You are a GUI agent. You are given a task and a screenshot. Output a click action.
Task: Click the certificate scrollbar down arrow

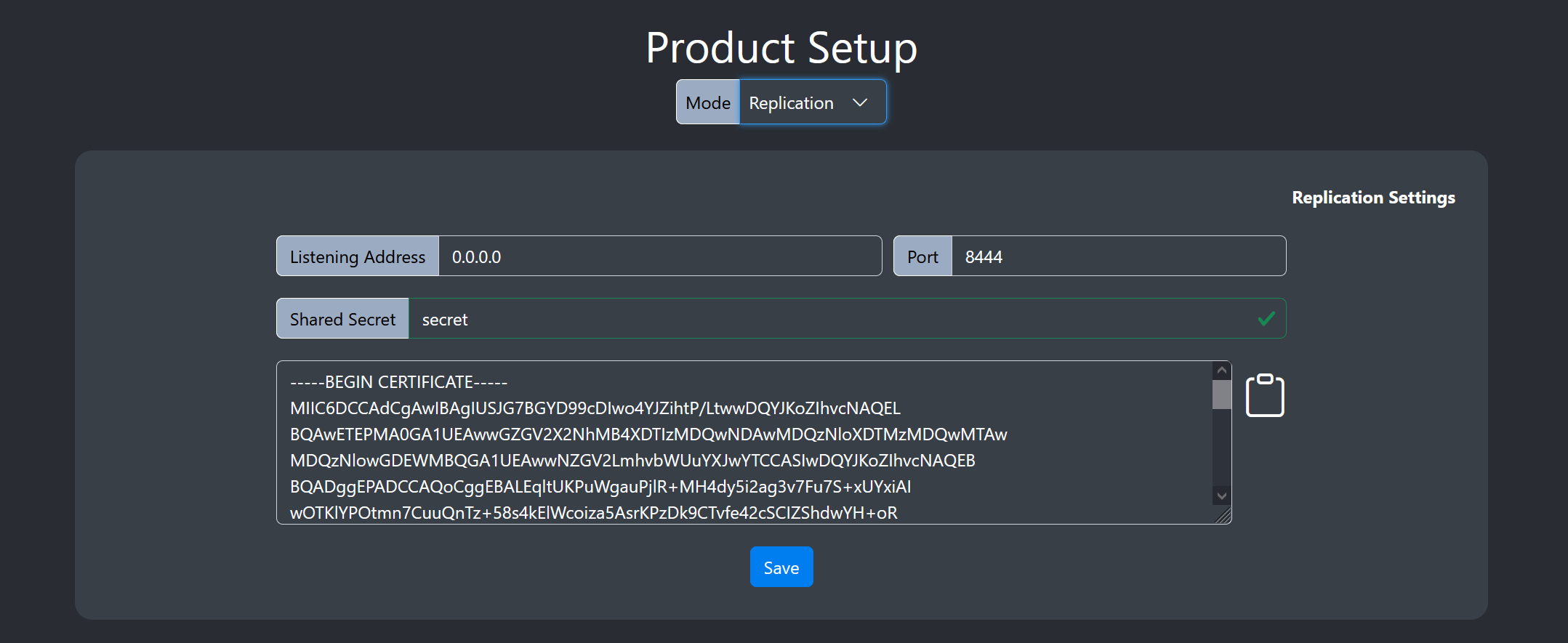pos(1222,496)
